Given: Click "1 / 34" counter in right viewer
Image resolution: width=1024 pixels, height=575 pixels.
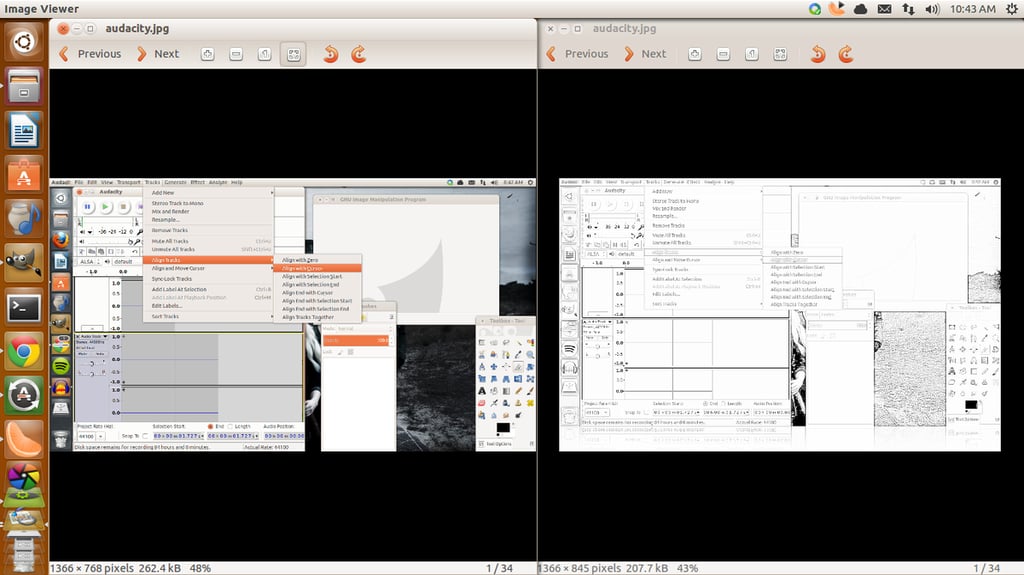Looking at the screenshot, I should [x=986, y=568].
